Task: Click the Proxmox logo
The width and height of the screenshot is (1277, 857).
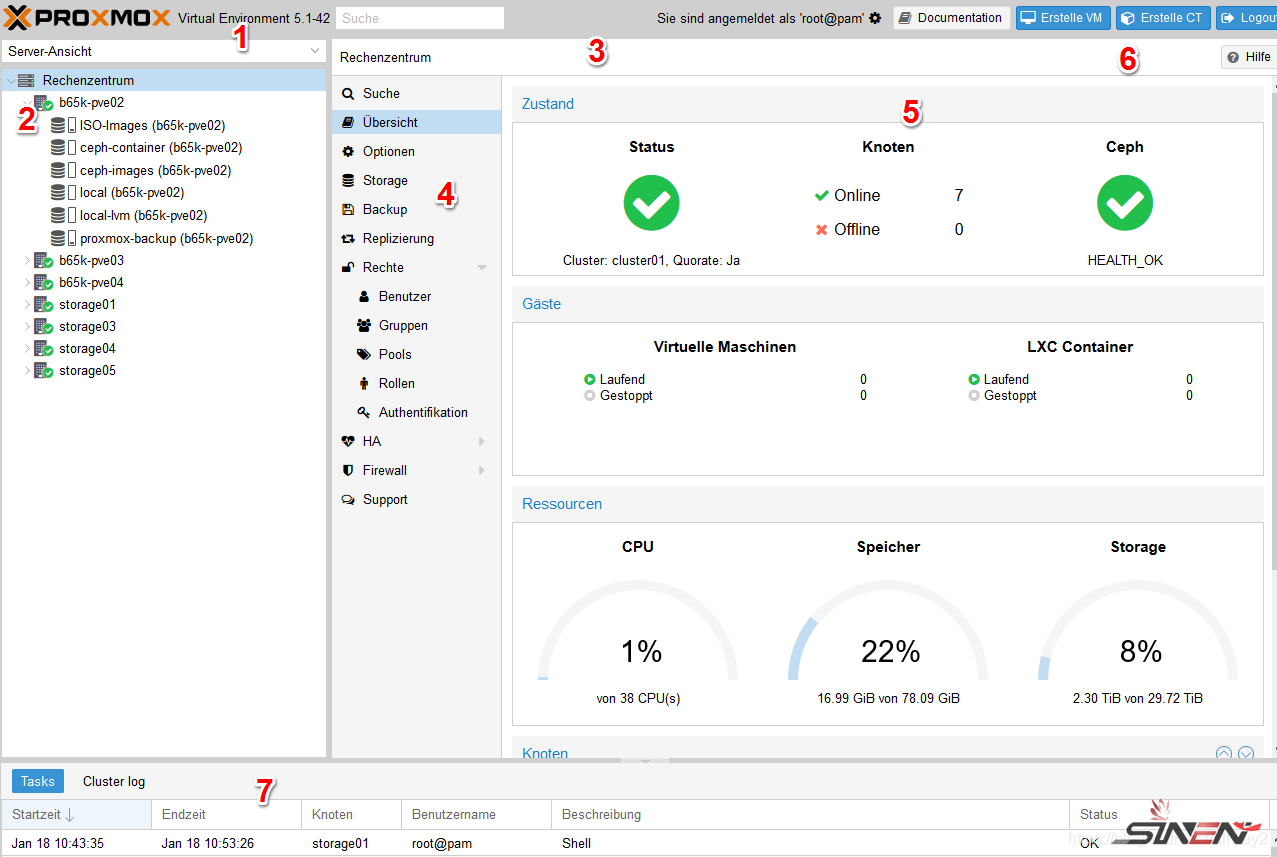Action: [x=88, y=18]
